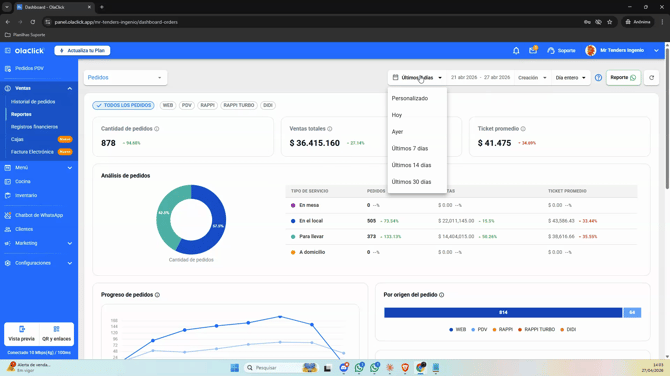The width and height of the screenshot is (670, 376).
Task: Choose Ayer from date range list
Action: coord(417,132)
